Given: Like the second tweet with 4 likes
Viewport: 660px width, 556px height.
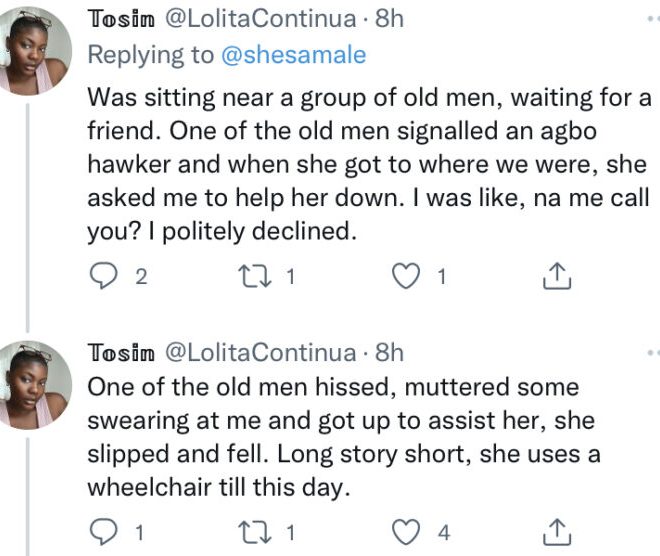Looking at the screenshot, I should coord(404,530).
